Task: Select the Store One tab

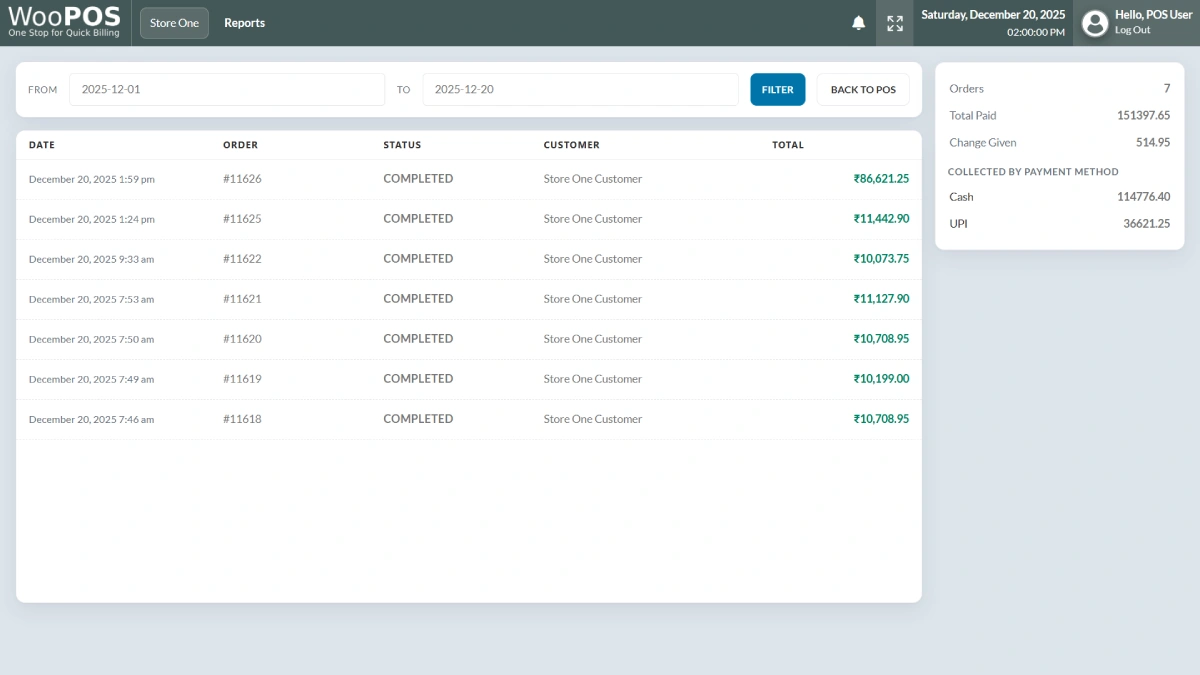Action: (x=174, y=23)
